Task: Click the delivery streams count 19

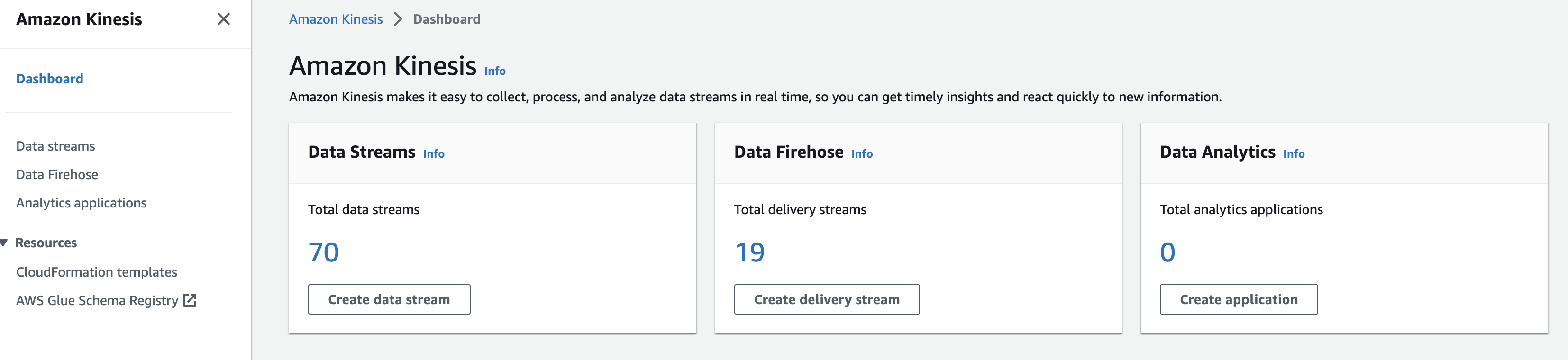Action: pos(749,252)
